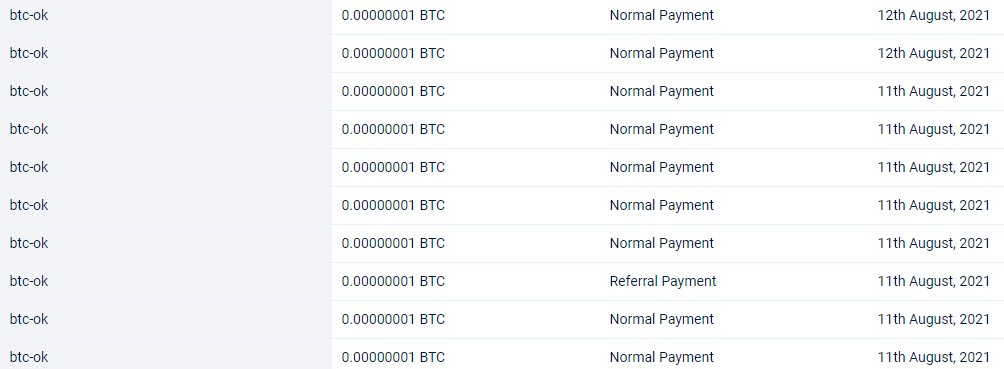
Task: Select the topmost Normal Payment label
Action: [661, 15]
